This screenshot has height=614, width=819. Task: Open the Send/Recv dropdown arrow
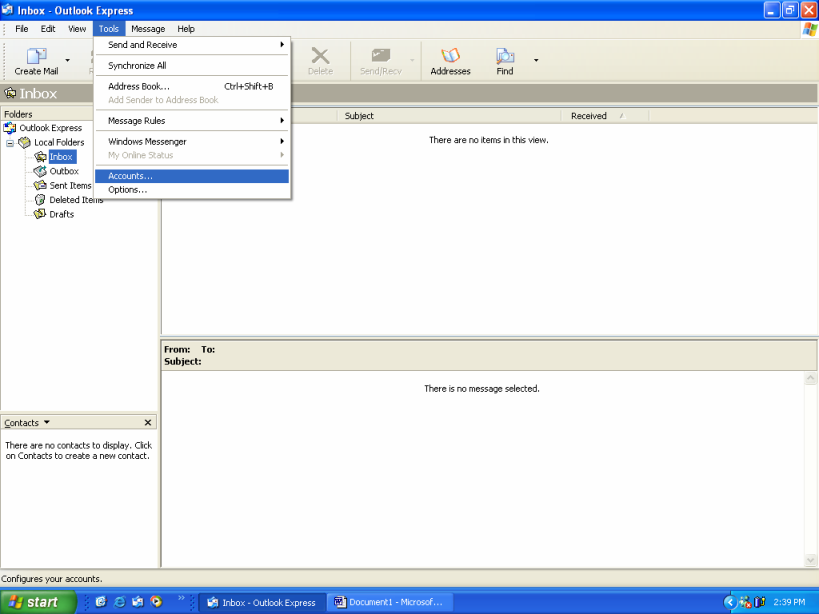412,60
